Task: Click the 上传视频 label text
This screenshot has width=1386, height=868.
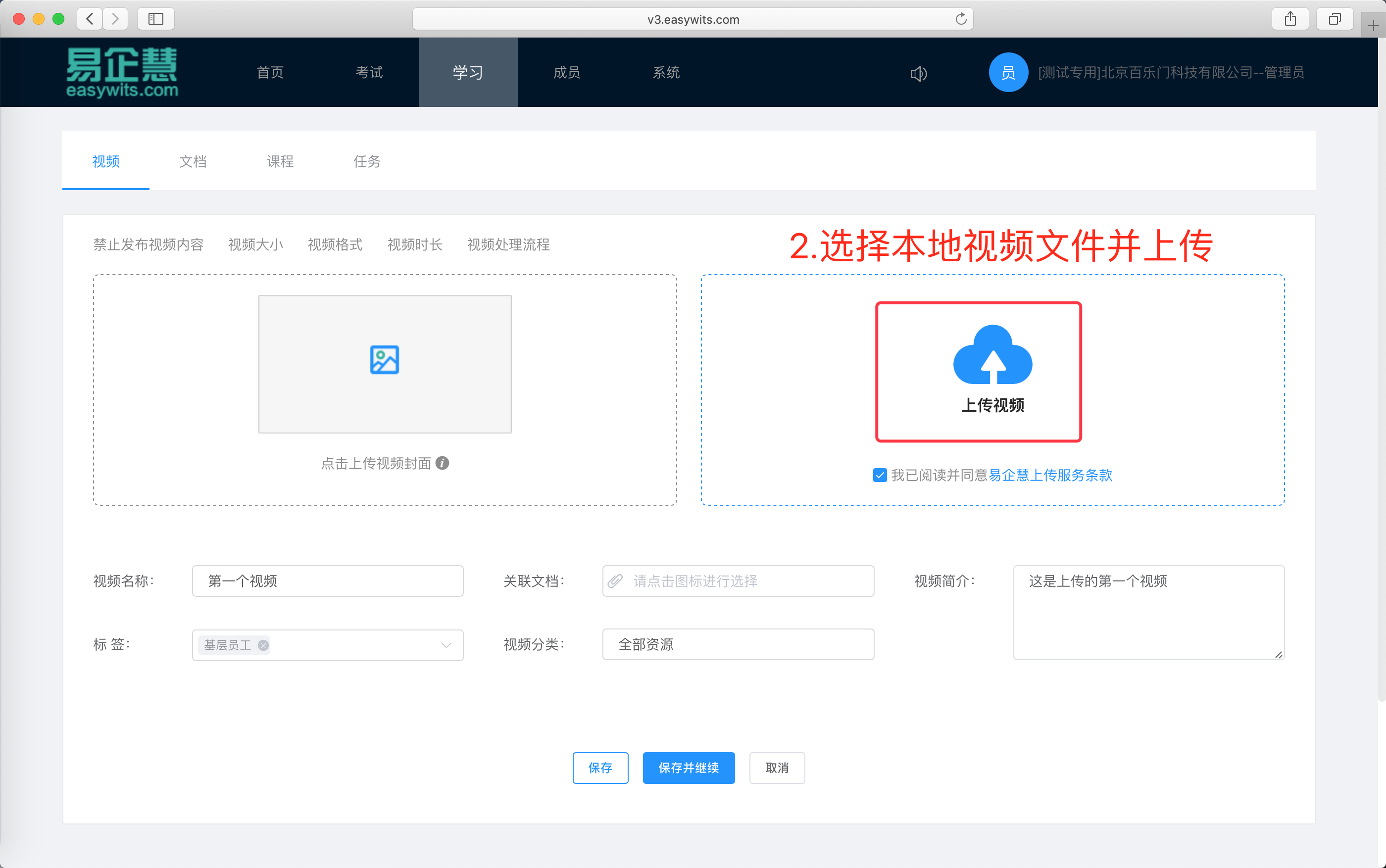Action: pyautogui.click(x=992, y=405)
